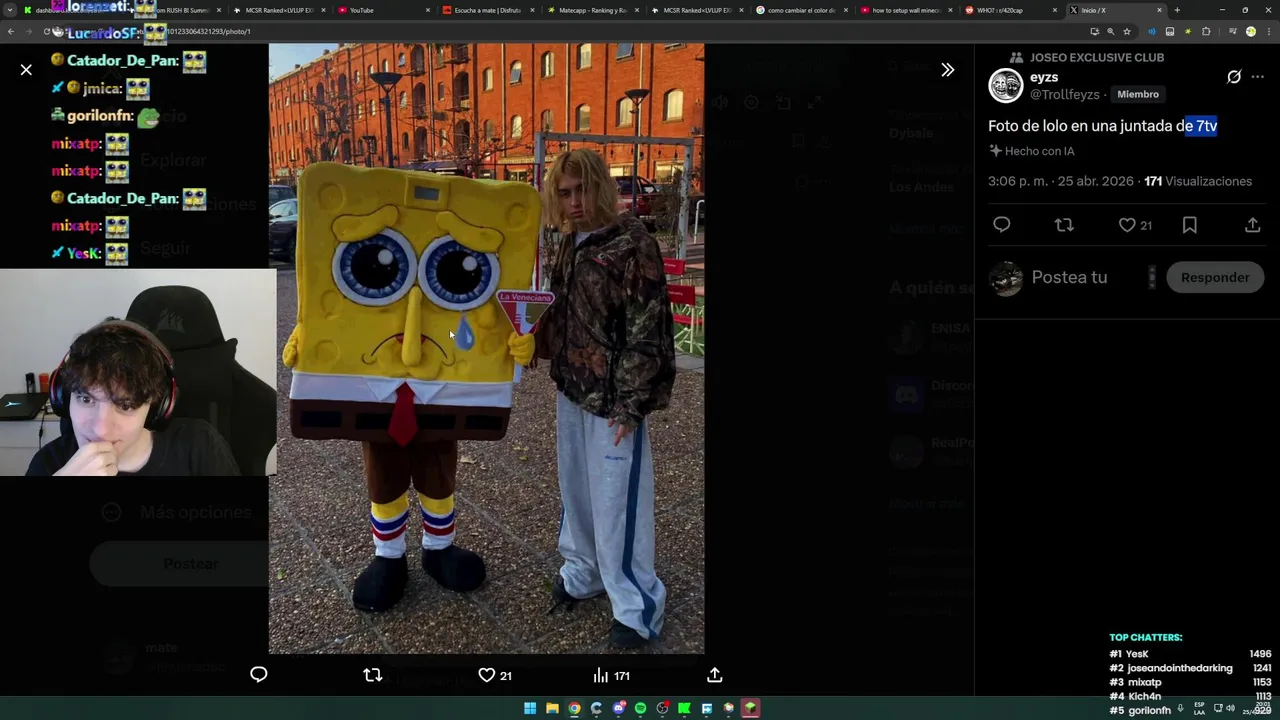1280x720 pixels.
Task: Open the post timestamp 3:06 p. m. link
Action: click(x=1061, y=181)
